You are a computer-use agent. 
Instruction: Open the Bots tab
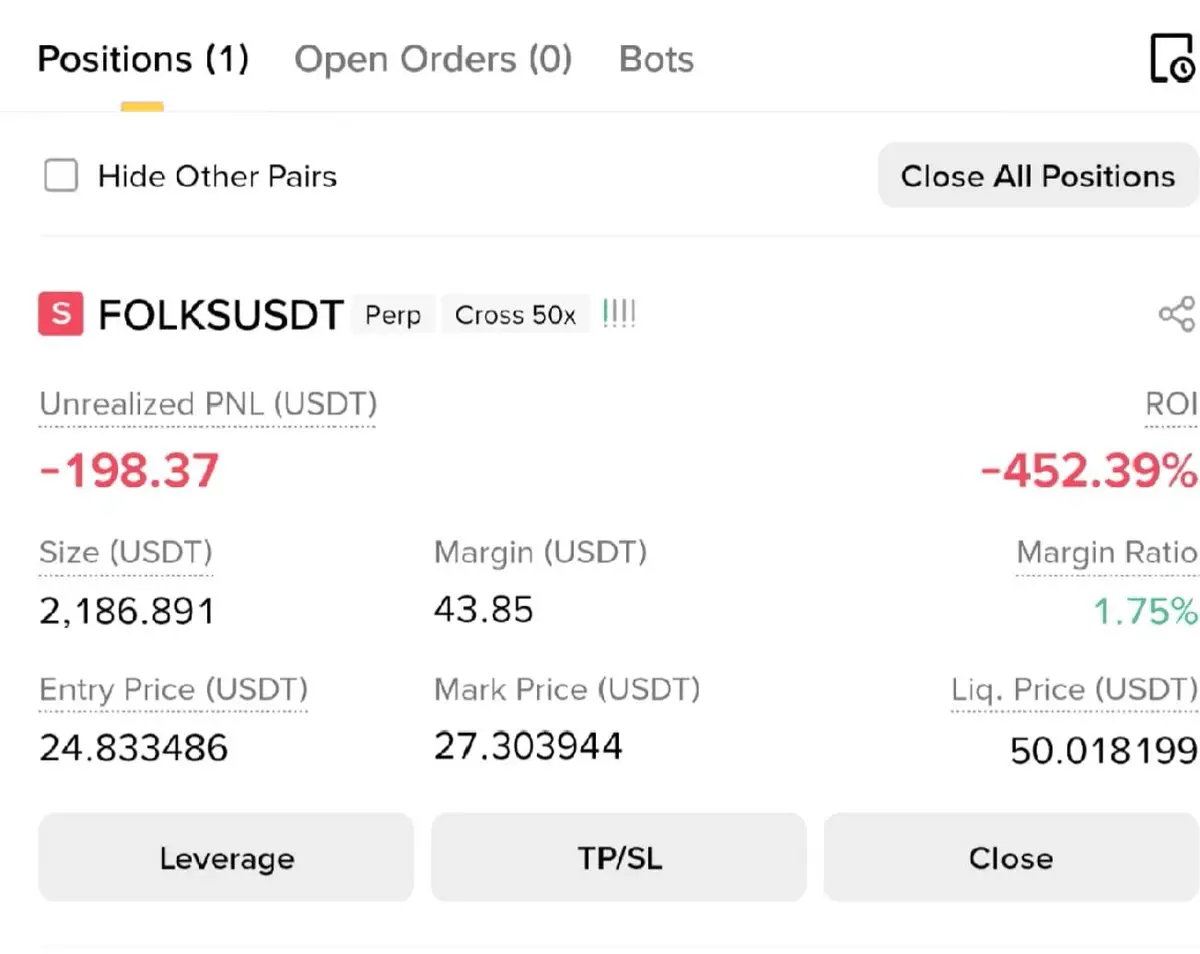[x=656, y=60]
